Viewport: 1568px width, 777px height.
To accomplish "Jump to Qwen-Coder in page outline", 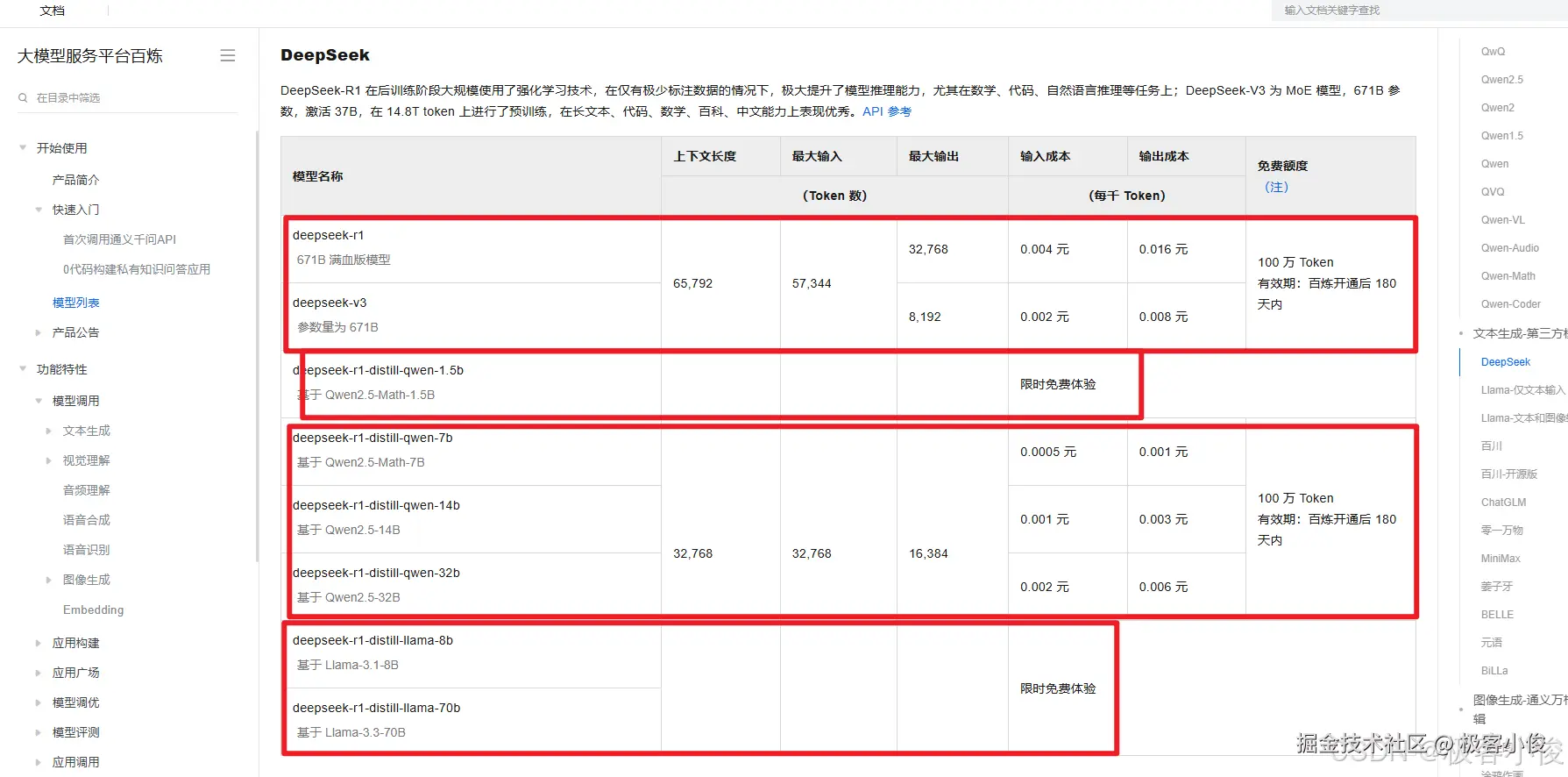I will point(1511,304).
